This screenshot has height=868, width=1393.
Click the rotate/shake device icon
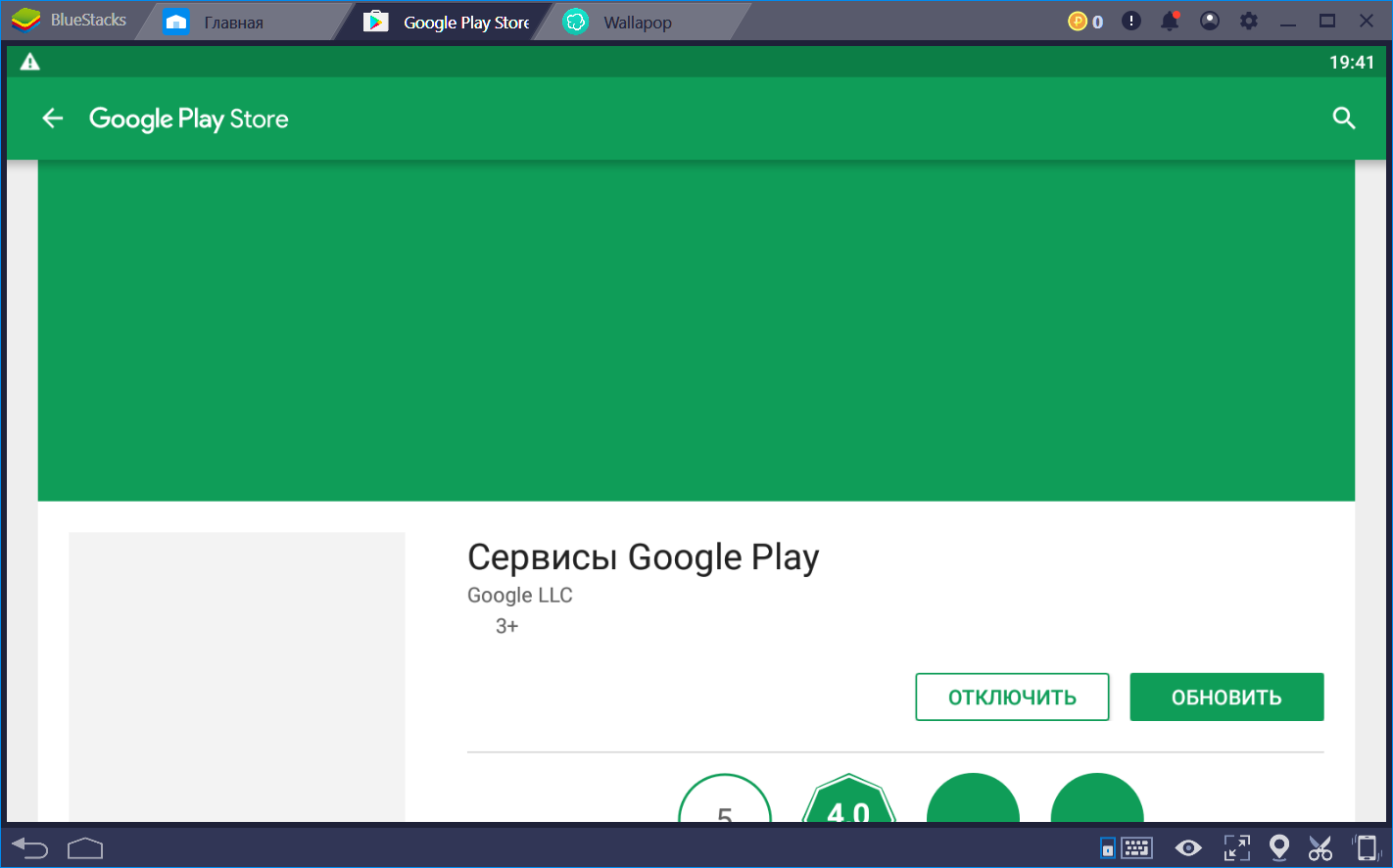[1367, 847]
